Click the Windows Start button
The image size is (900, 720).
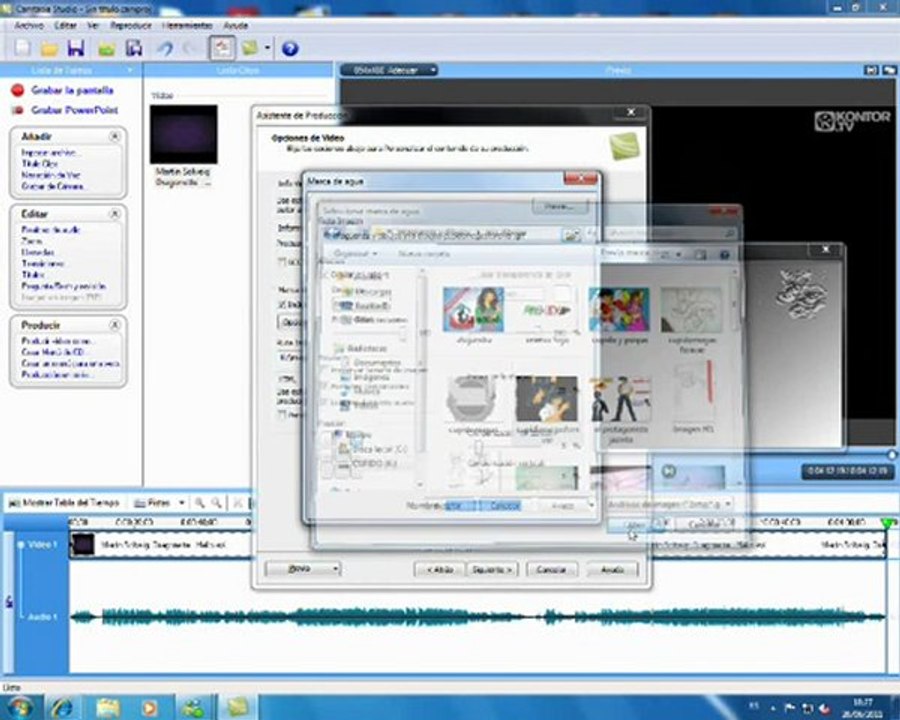click(x=19, y=707)
